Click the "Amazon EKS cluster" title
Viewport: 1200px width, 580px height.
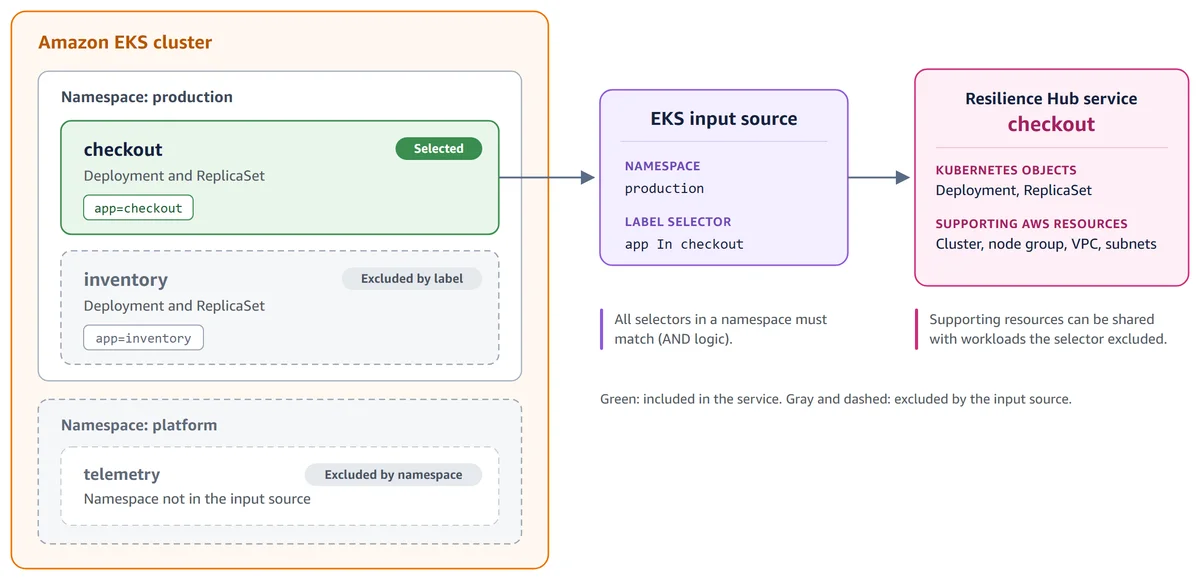tap(125, 43)
